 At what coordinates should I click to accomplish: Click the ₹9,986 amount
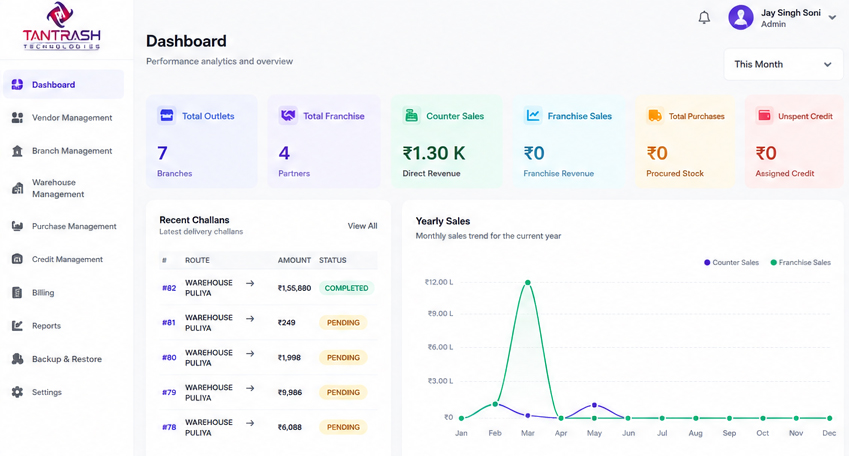290,392
